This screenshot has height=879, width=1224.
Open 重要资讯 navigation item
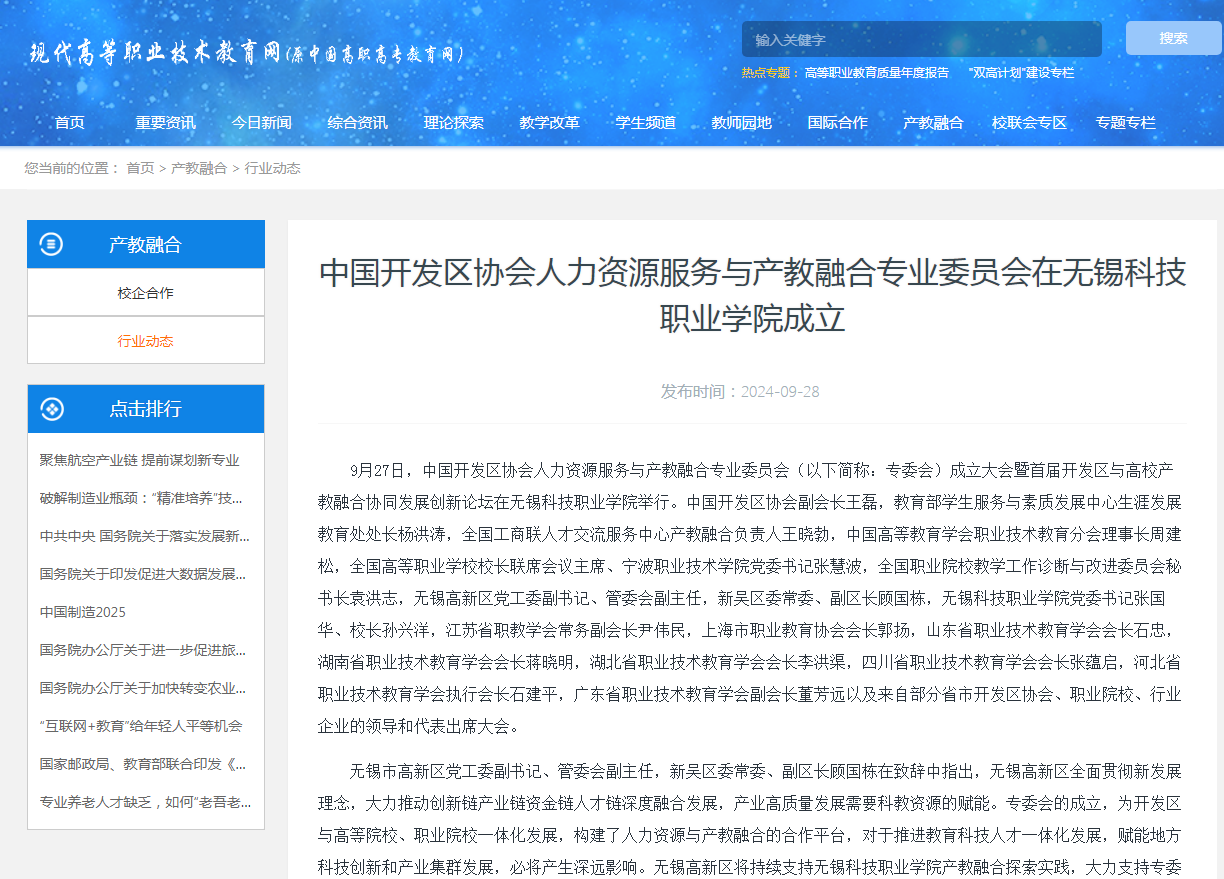click(x=166, y=123)
